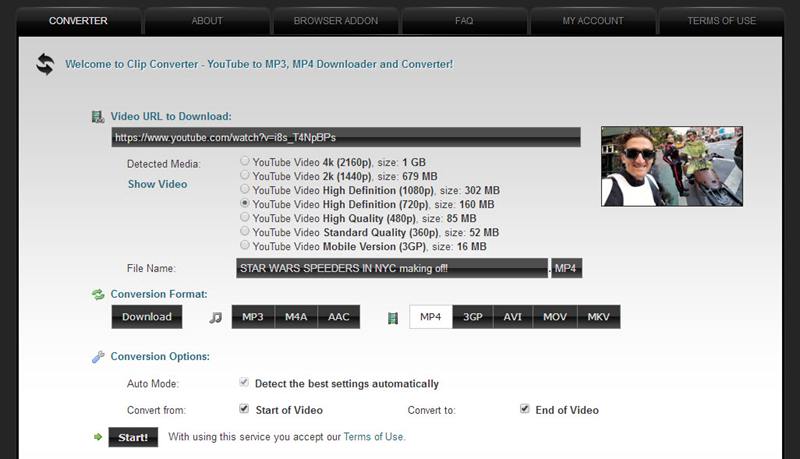Open the My Account tab
Screen dimensions: 800x459
click(593, 21)
